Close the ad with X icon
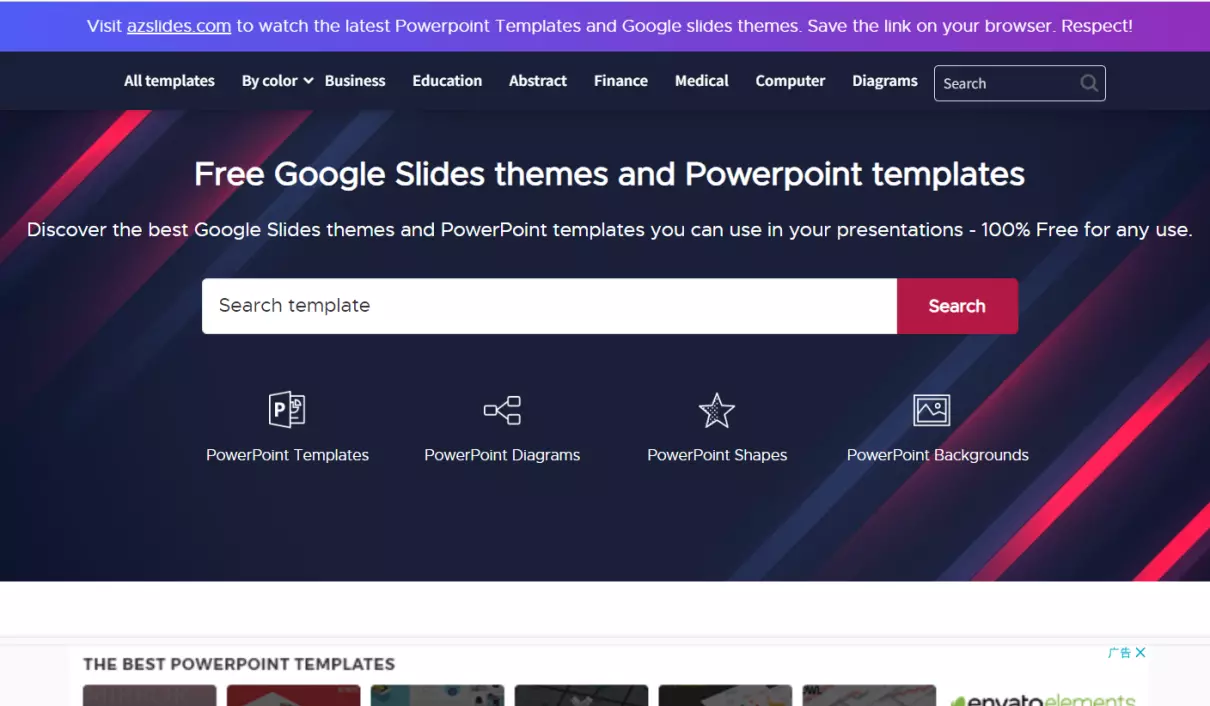 [1140, 653]
